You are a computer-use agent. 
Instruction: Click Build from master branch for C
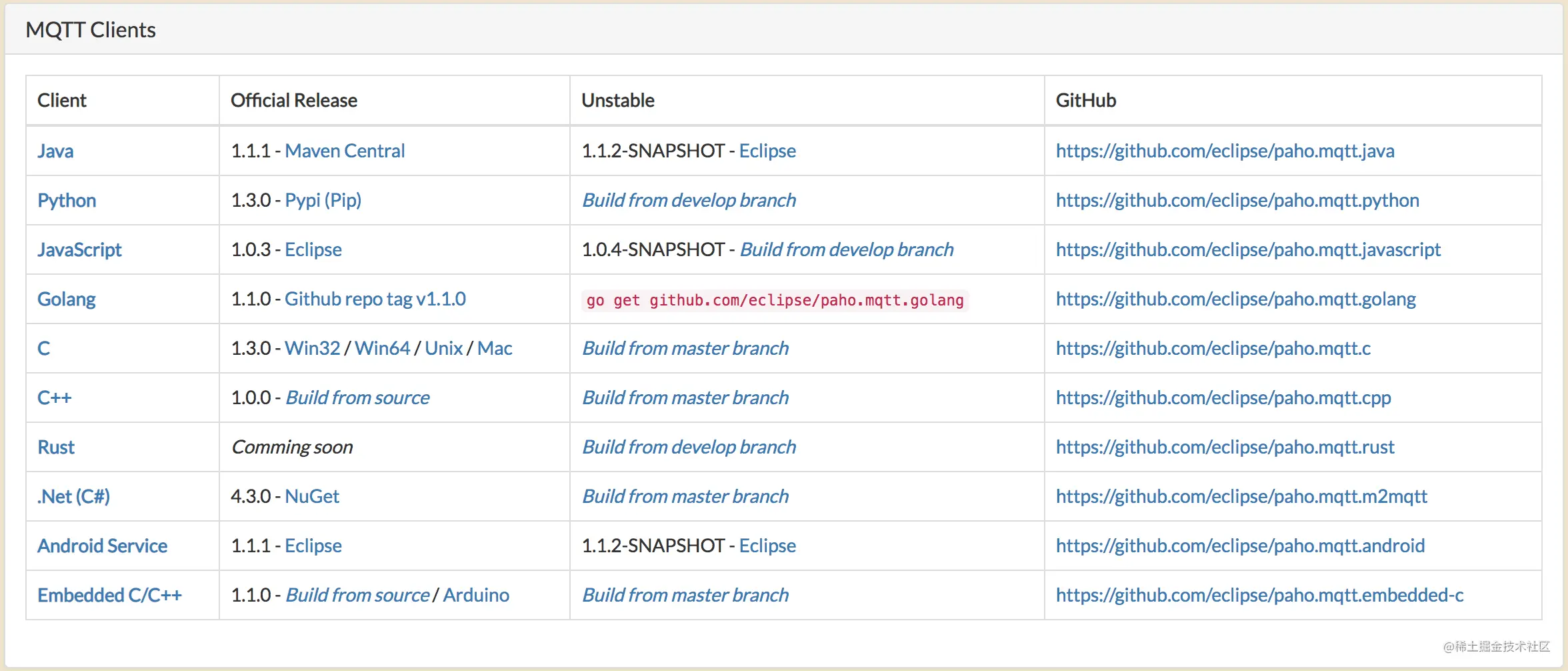685,348
